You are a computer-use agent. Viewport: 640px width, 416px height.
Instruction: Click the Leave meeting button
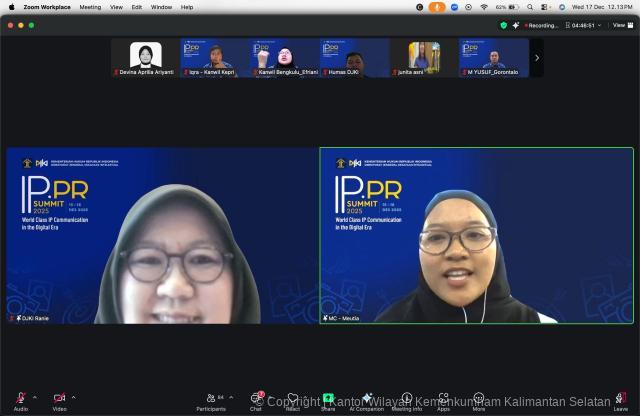pyautogui.click(x=620, y=399)
